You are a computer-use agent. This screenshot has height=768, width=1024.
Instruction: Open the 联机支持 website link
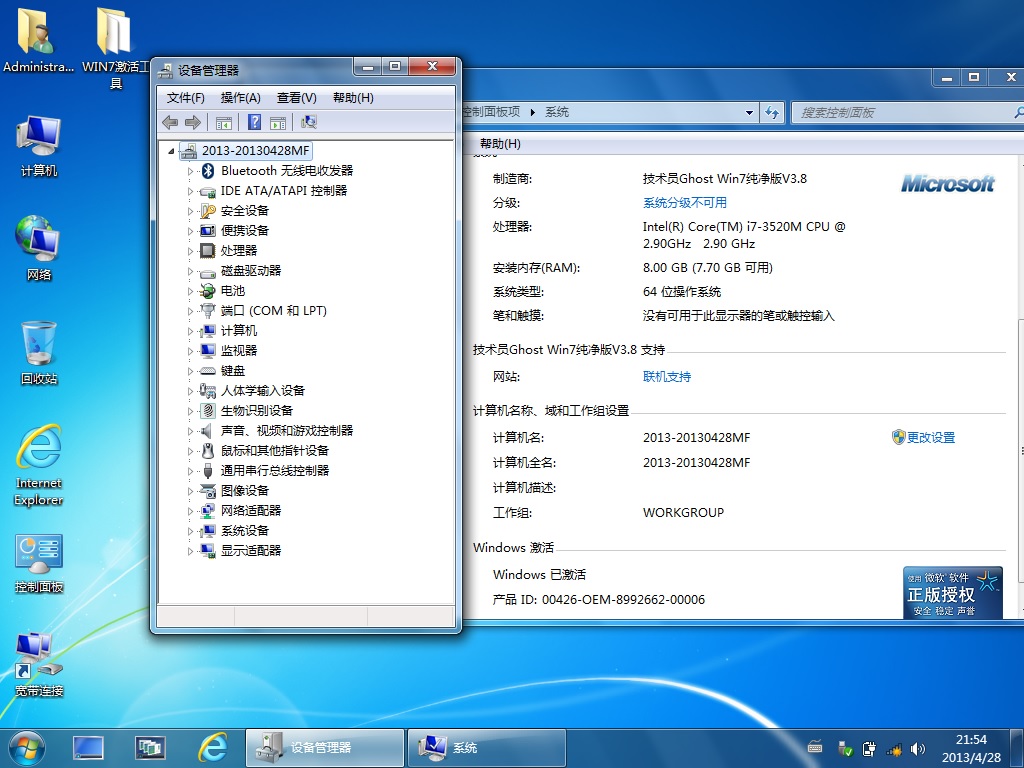[x=667, y=377]
